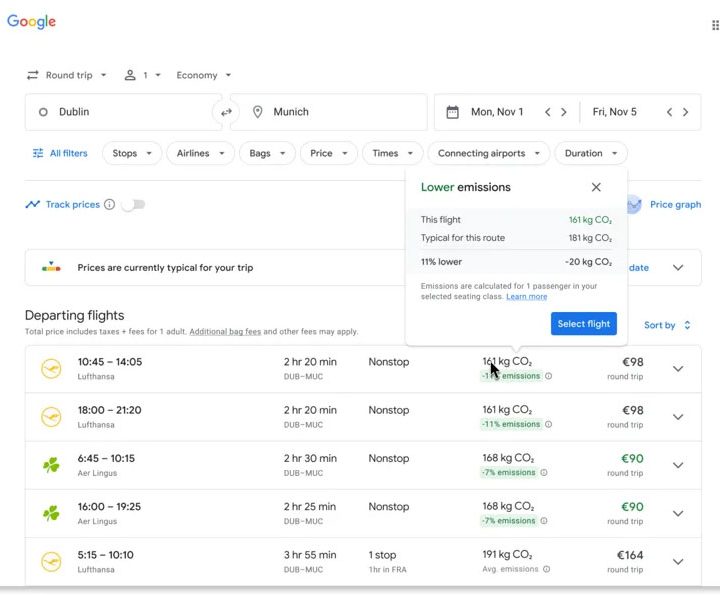Click the -11% emissions badge on 18:00 flight

point(511,424)
